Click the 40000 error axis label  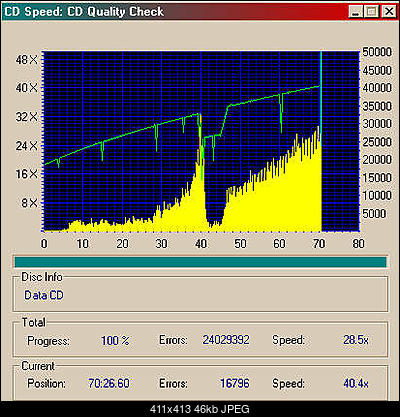[x=377, y=88]
